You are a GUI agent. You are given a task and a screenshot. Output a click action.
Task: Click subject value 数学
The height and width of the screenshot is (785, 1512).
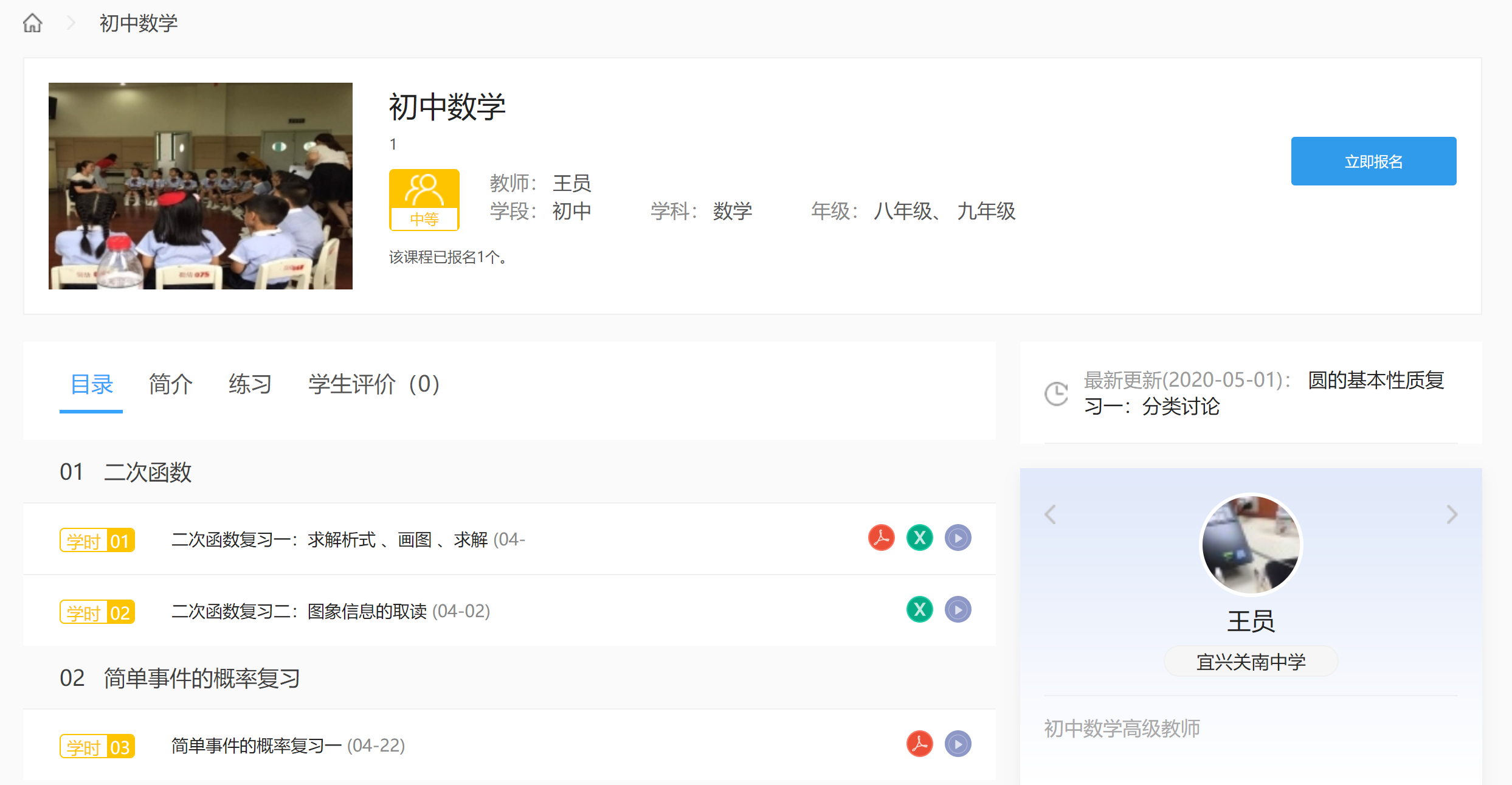click(733, 211)
